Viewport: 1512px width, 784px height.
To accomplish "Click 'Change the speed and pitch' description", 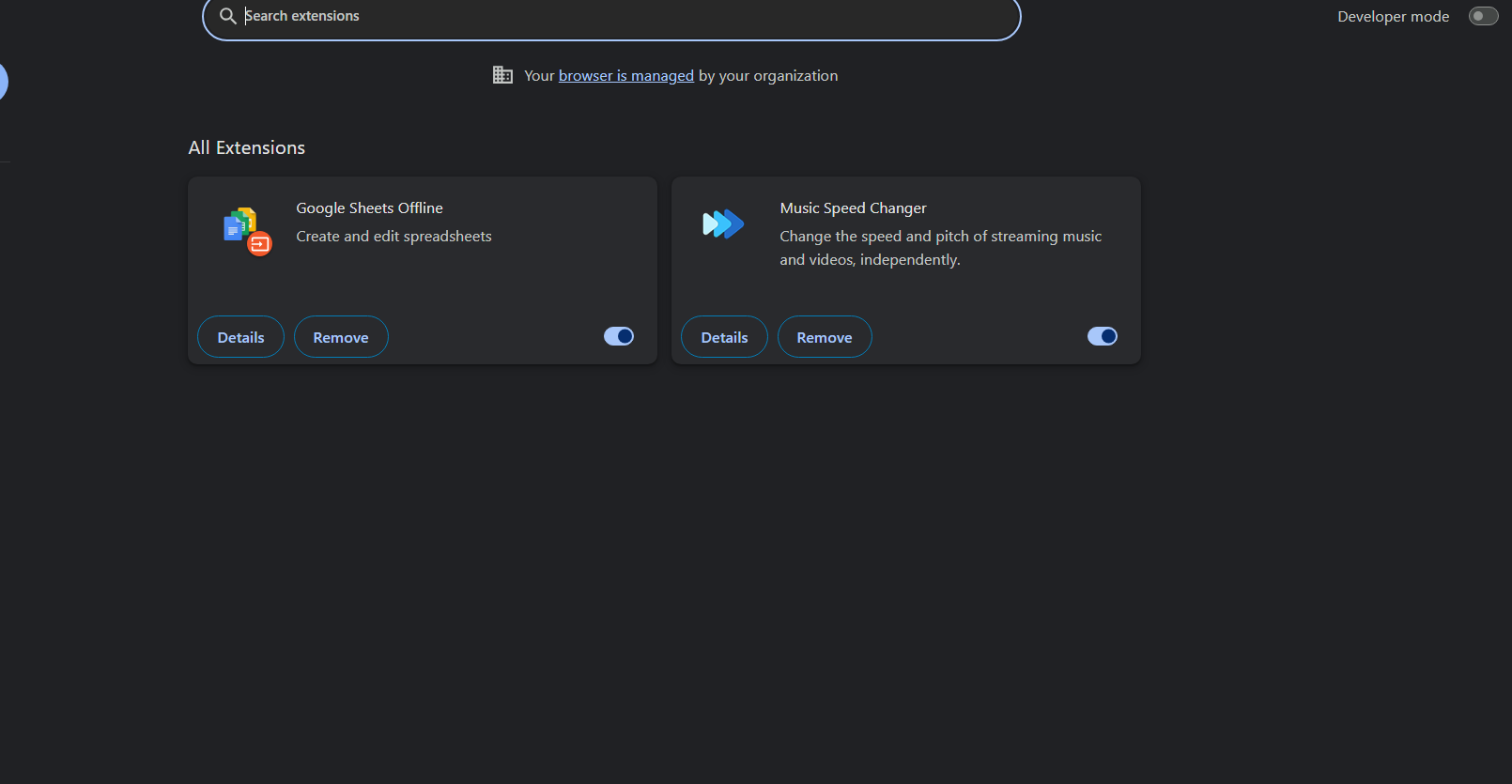I will click(x=940, y=248).
